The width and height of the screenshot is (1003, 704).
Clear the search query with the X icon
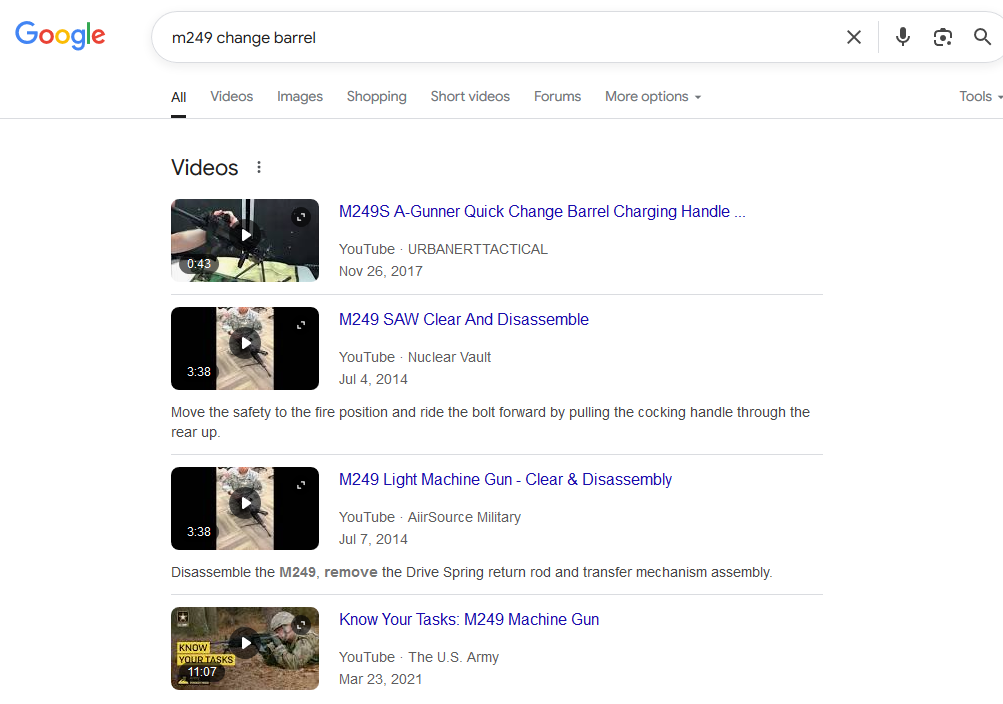point(854,37)
